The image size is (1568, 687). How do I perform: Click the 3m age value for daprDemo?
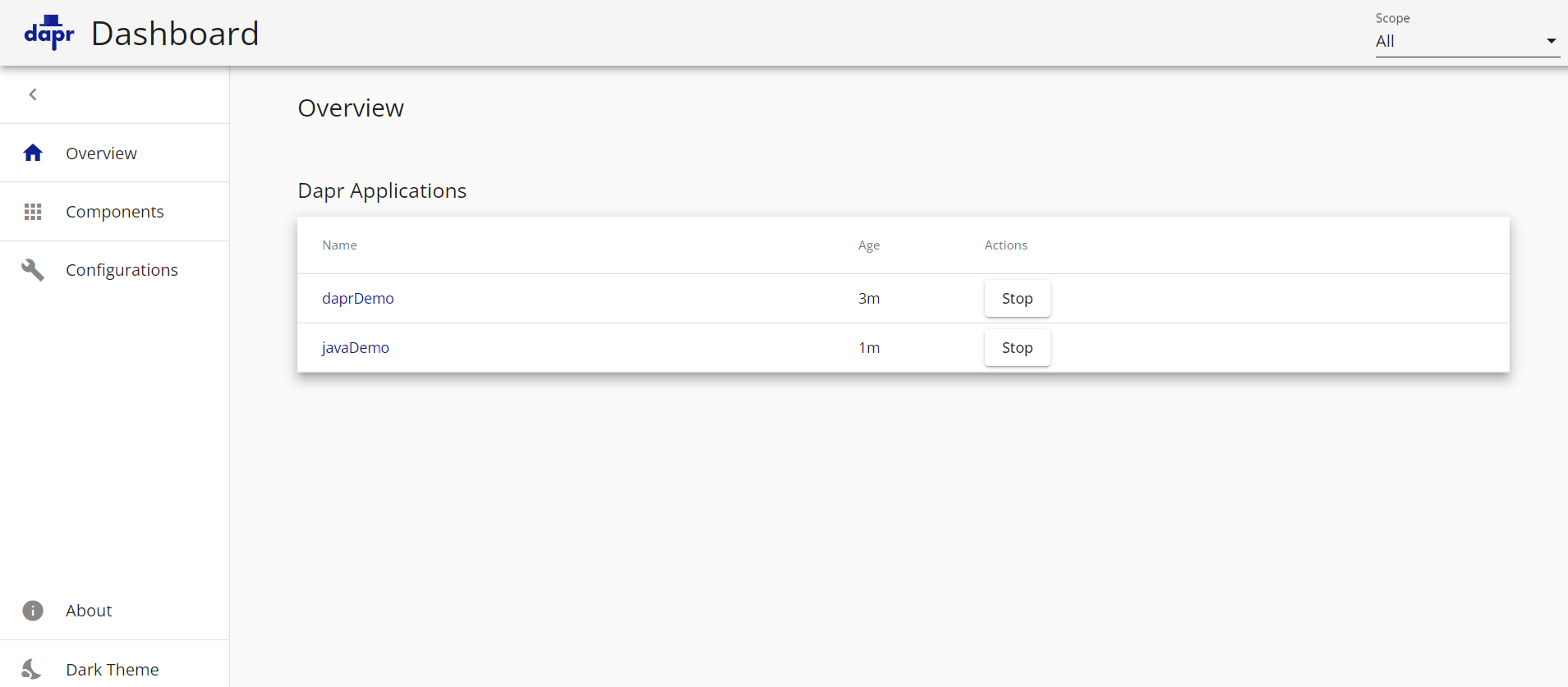(x=869, y=299)
